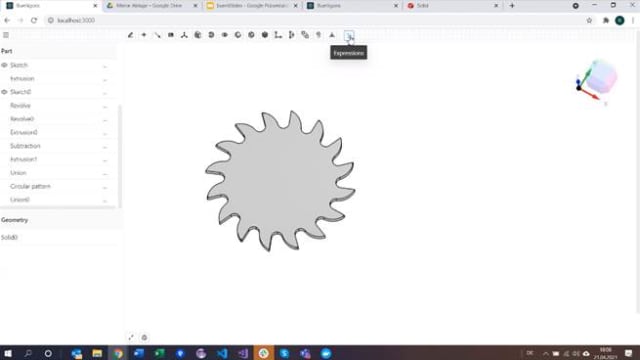Open the options menu on Extrusion1 row
This screenshot has width=640, height=360.
pos(105,160)
